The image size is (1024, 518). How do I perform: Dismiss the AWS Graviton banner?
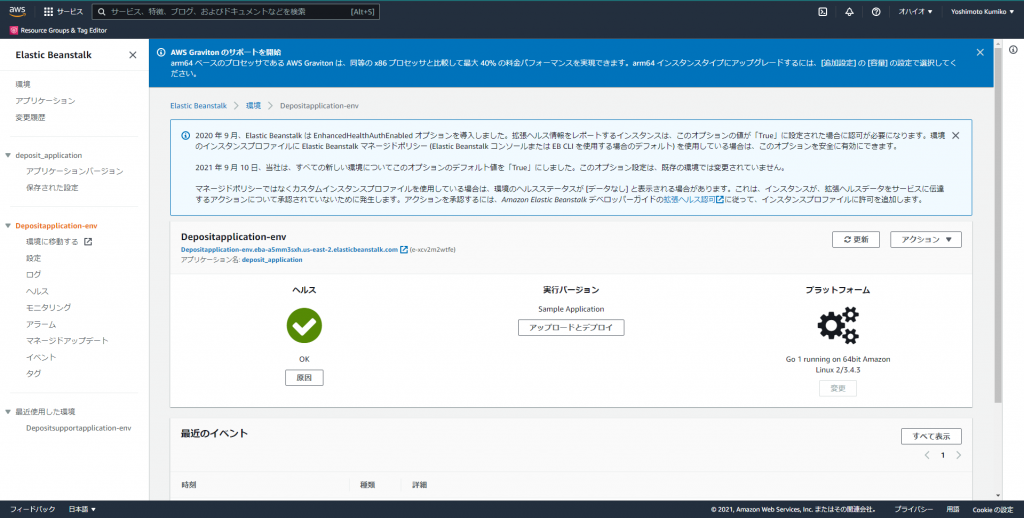(980, 52)
